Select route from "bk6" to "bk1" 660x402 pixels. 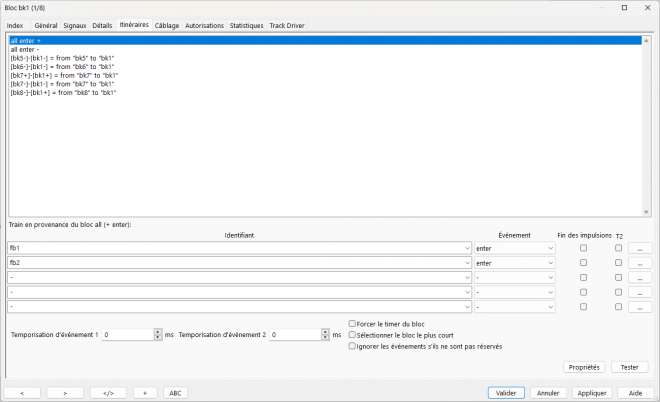pyautogui.click(x=325, y=67)
